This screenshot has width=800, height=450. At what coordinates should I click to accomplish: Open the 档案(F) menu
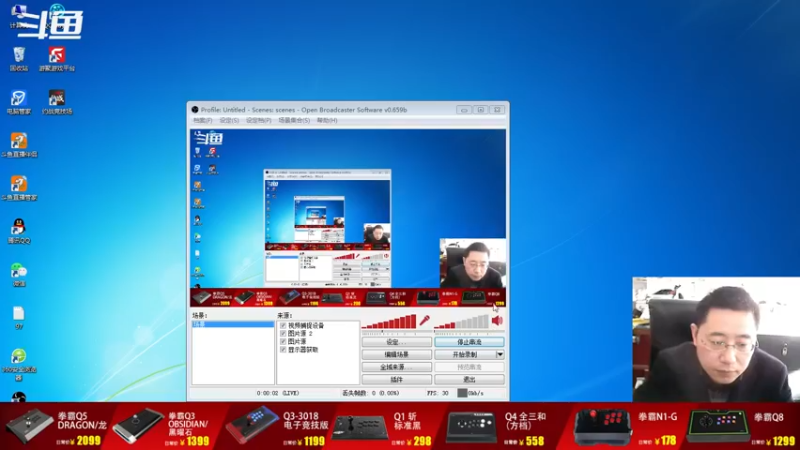[x=203, y=120]
